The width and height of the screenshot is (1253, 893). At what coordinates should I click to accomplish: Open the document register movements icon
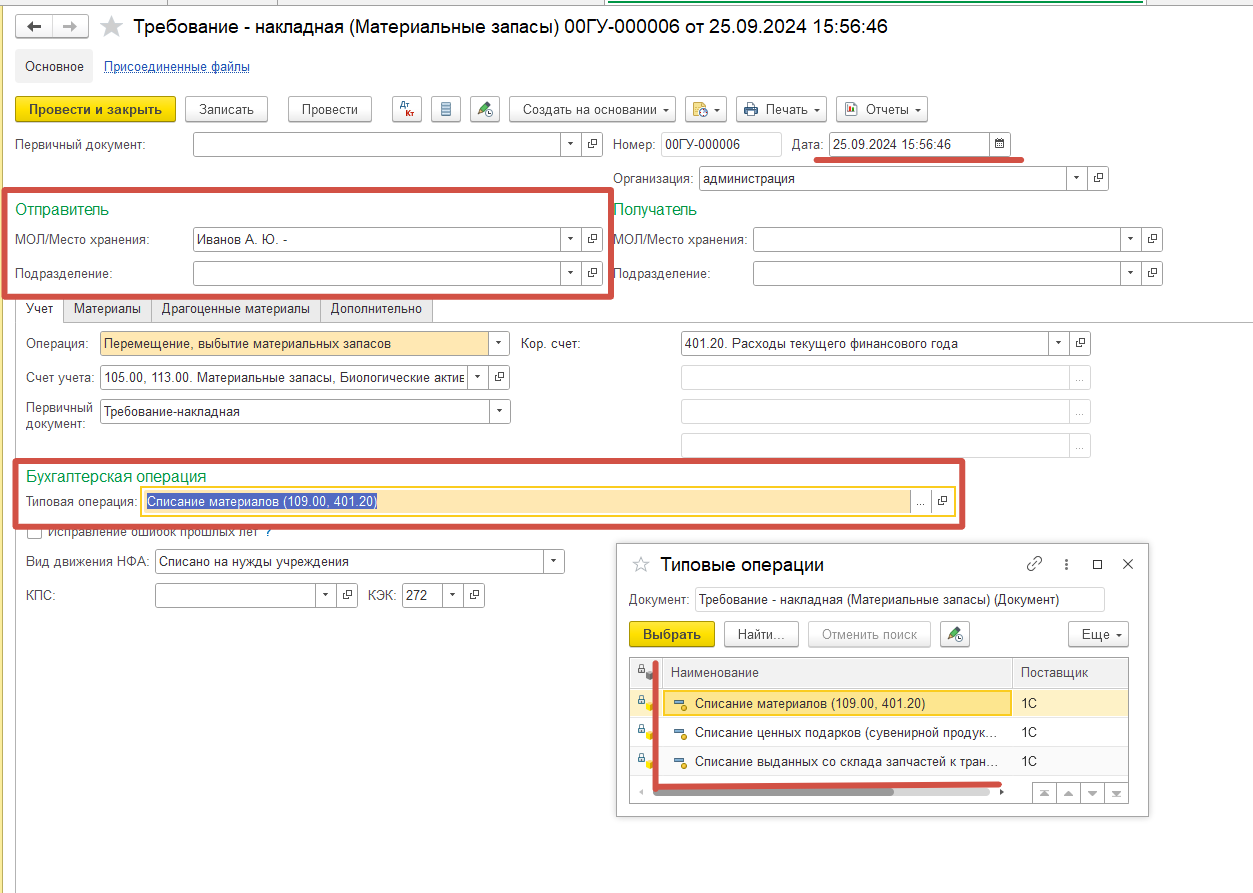pyautogui.click(x=446, y=109)
